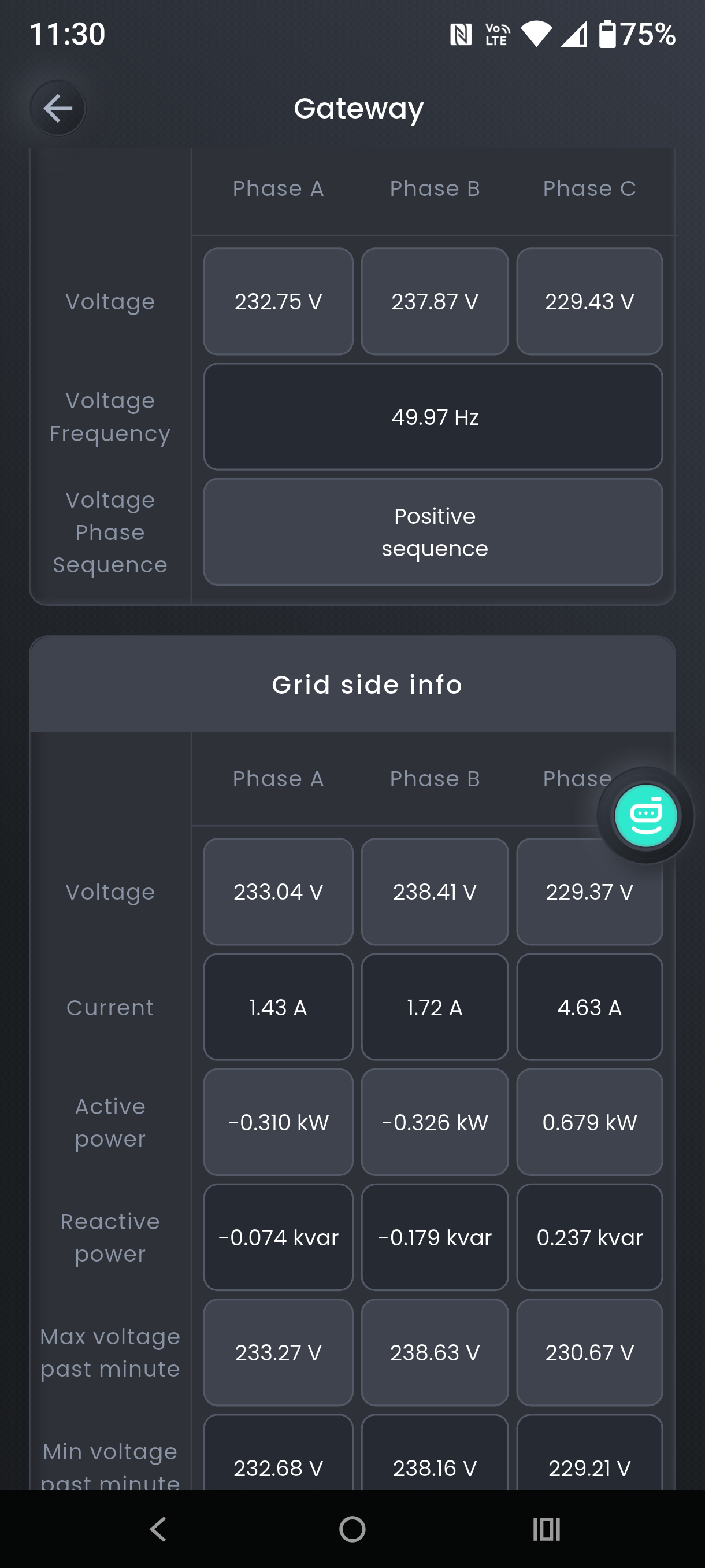Tap Phase A active power -0.310 kW

[278, 1122]
